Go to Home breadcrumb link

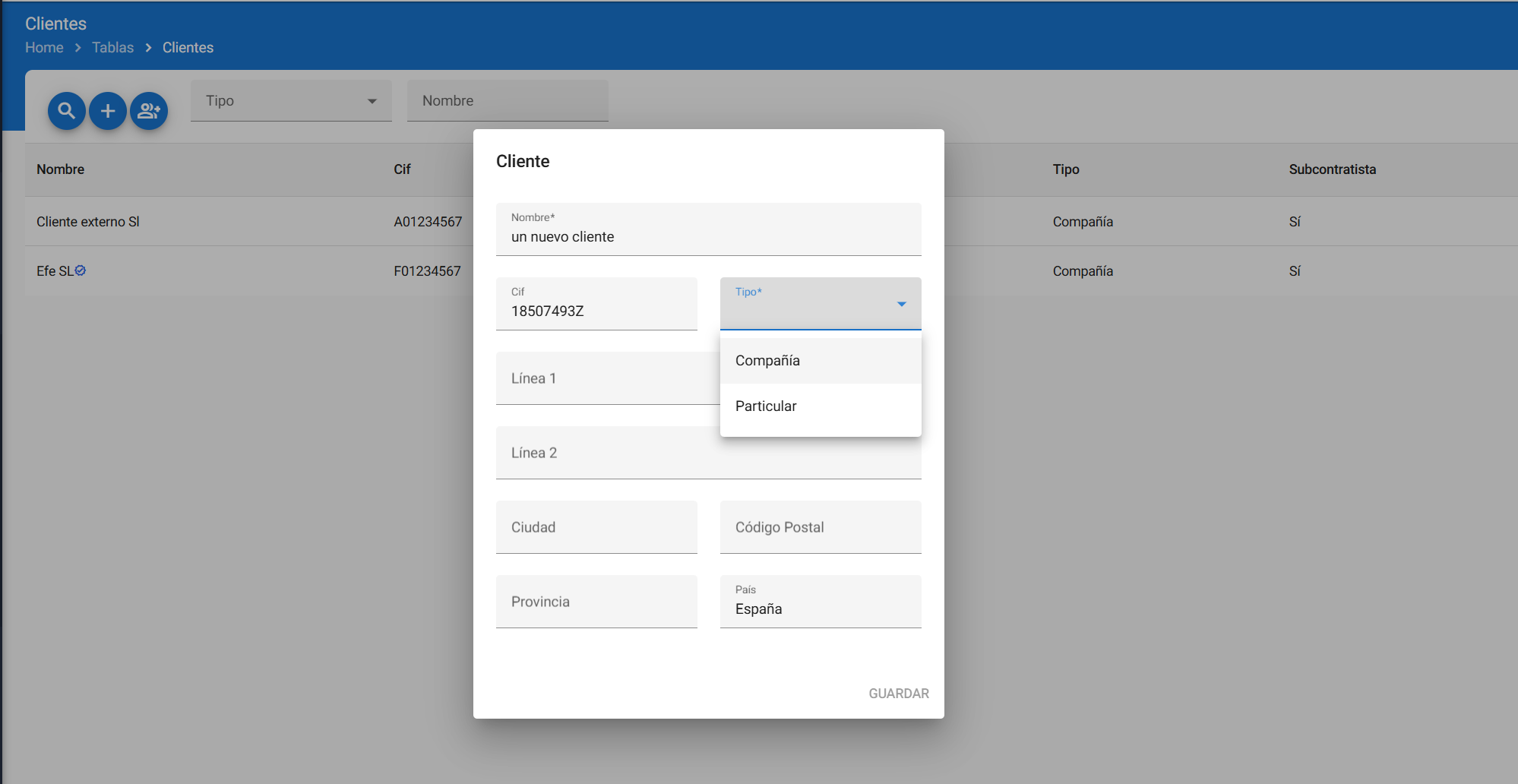click(44, 48)
